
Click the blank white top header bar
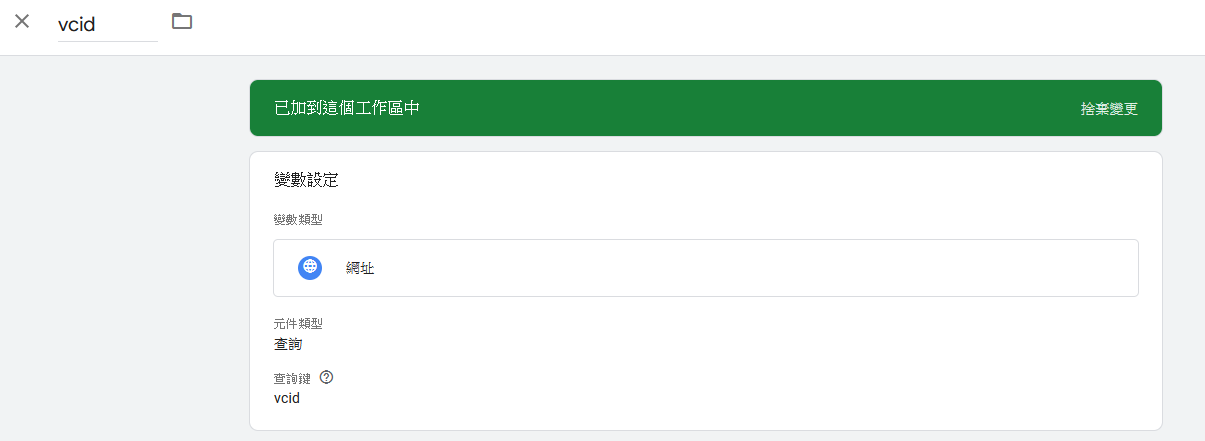[700, 27]
